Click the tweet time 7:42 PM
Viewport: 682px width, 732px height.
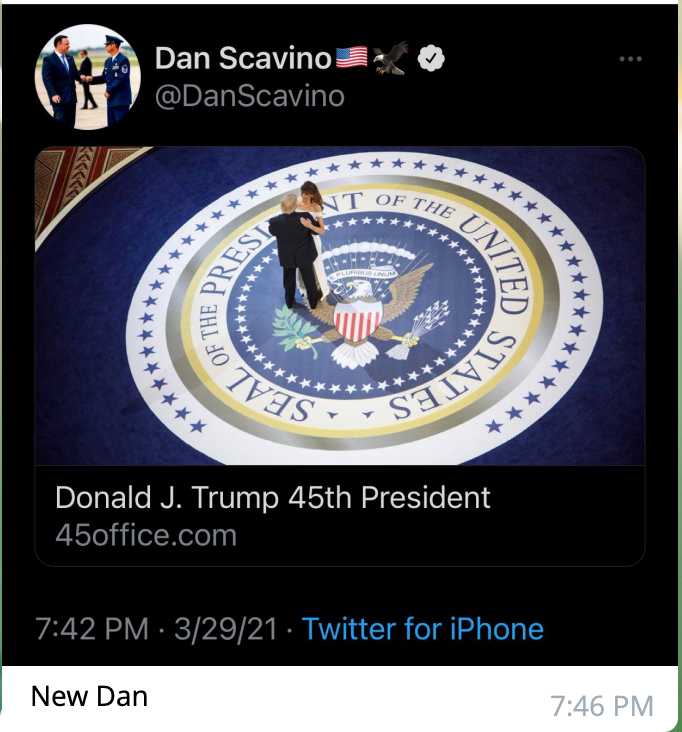pos(92,629)
